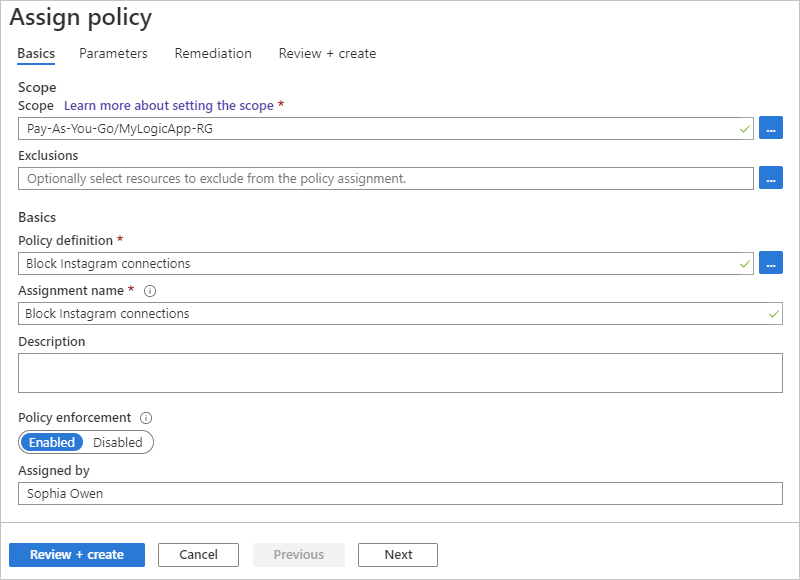Open the Policy definition picker ellipsis button
Viewport: 800px width, 580px height.
[770, 263]
